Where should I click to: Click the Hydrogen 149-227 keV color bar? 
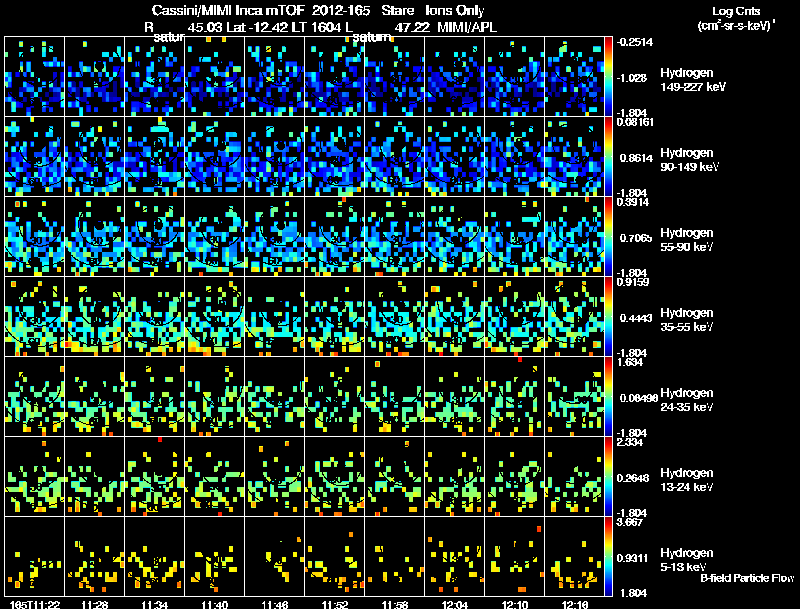608,77
